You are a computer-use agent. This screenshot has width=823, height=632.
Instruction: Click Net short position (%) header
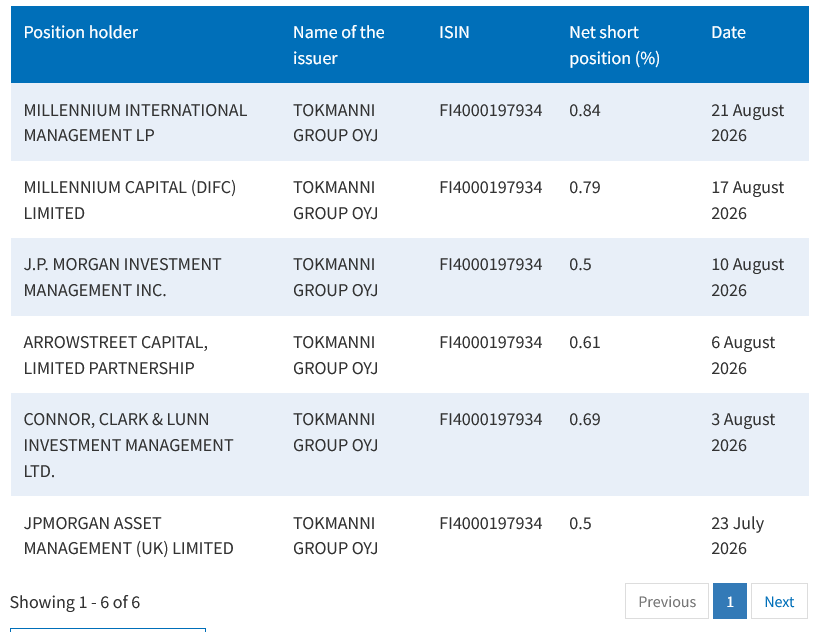coord(614,45)
